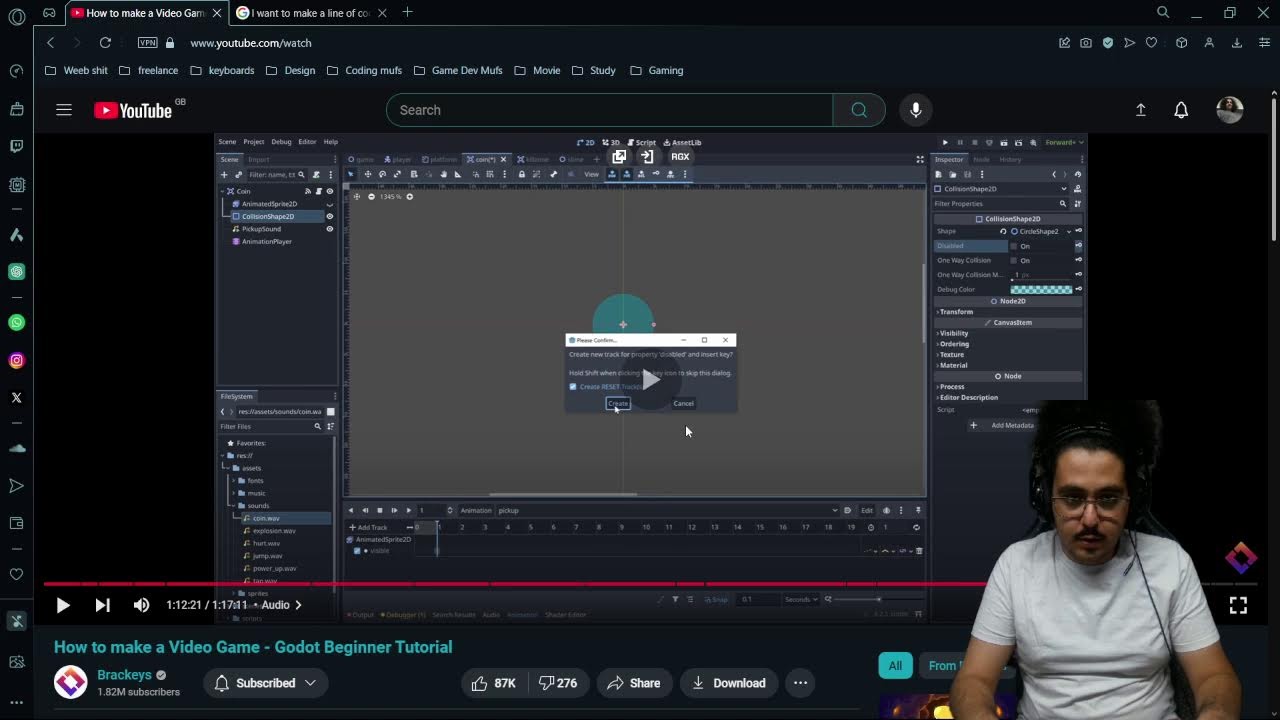1280x720 pixels.
Task: Open ChatGPT panel in the sidebar
Action: tap(17, 272)
